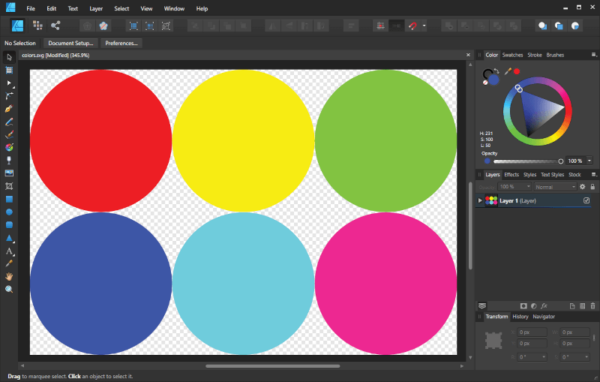Select the Zoom magnifier tool
The width and height of the screenshot is (600, 382).
point(9,289)
